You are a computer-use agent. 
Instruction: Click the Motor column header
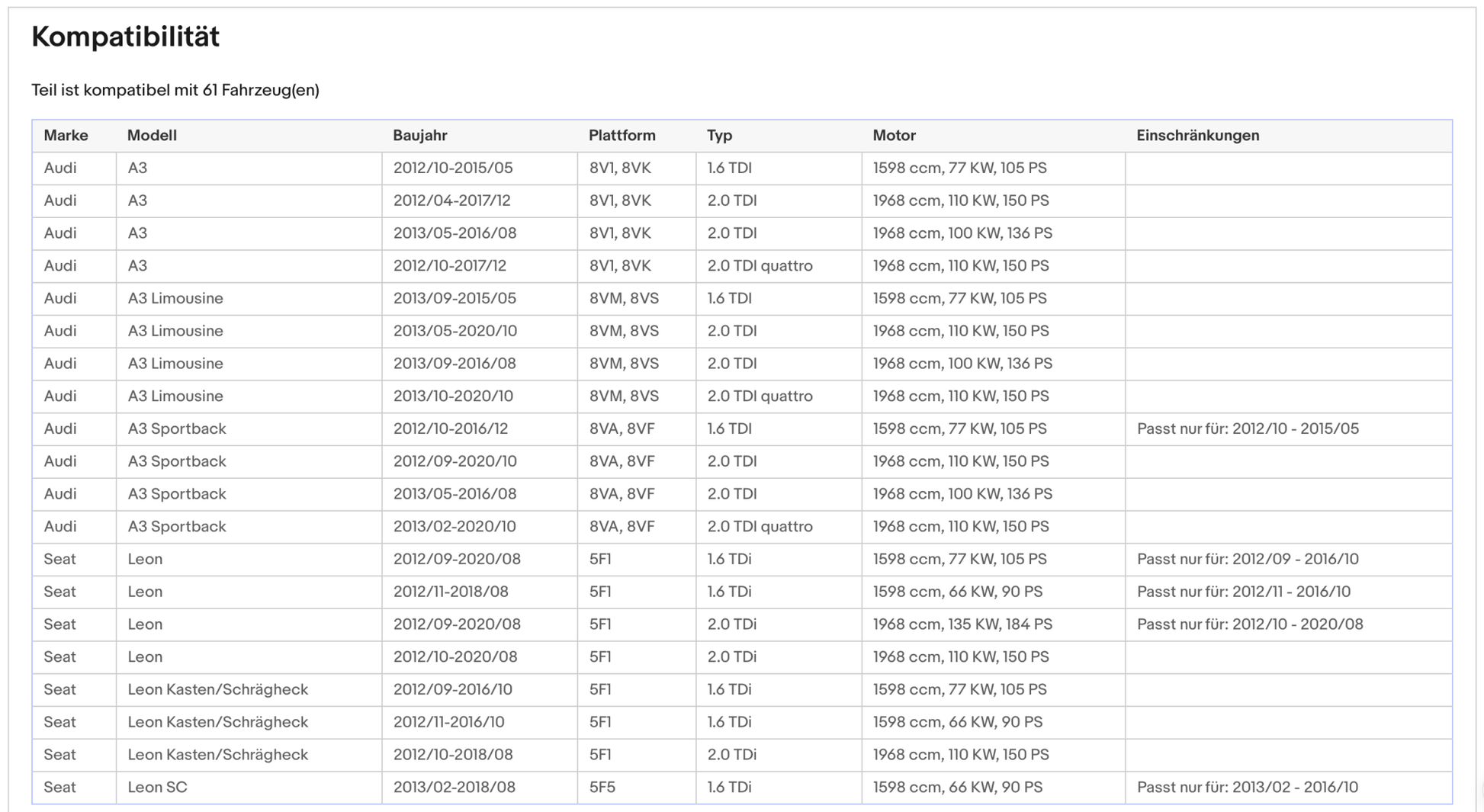[x=894, y=136]
